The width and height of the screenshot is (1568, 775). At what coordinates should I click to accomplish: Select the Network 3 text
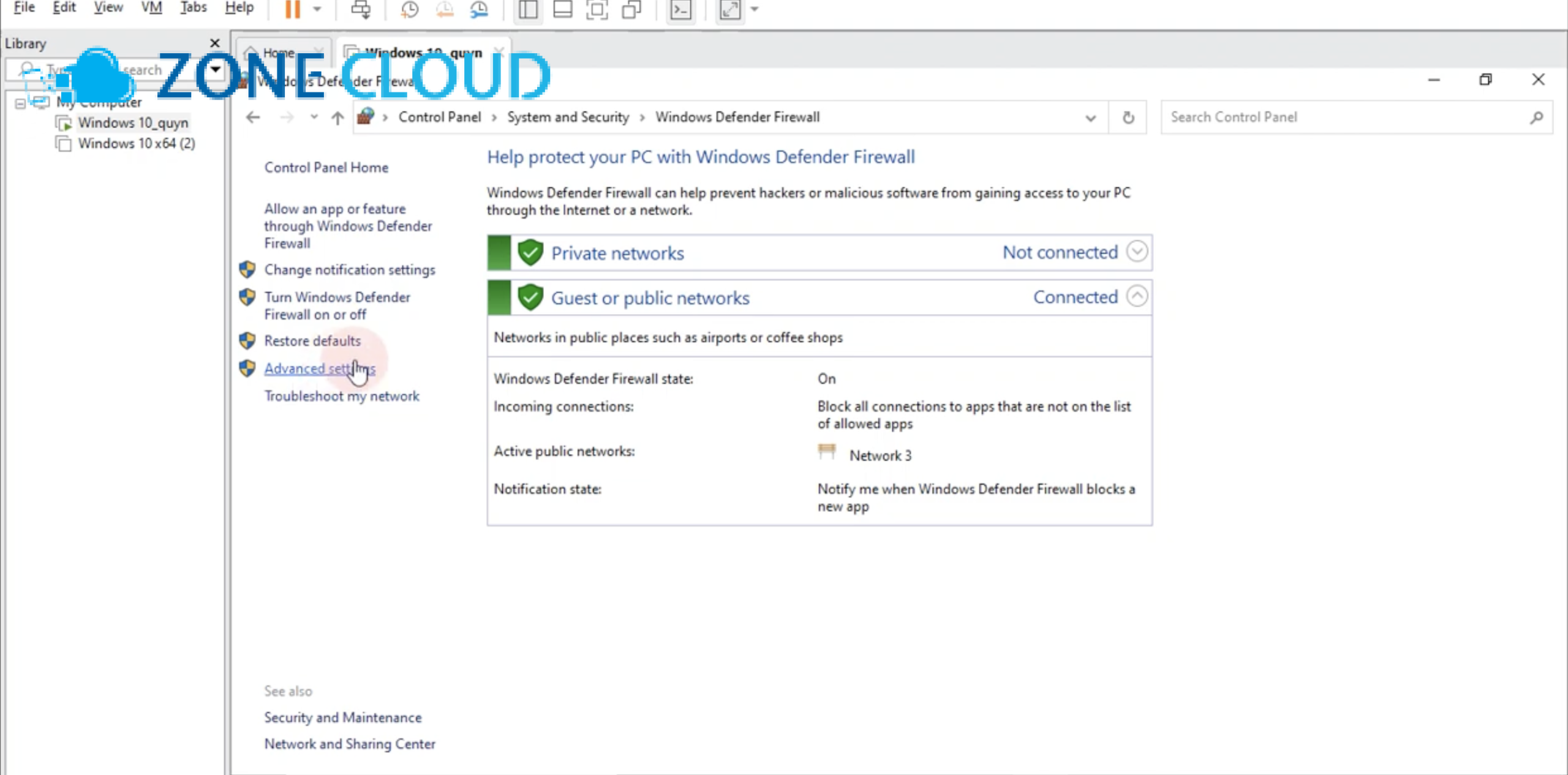[x=880, y=455]
